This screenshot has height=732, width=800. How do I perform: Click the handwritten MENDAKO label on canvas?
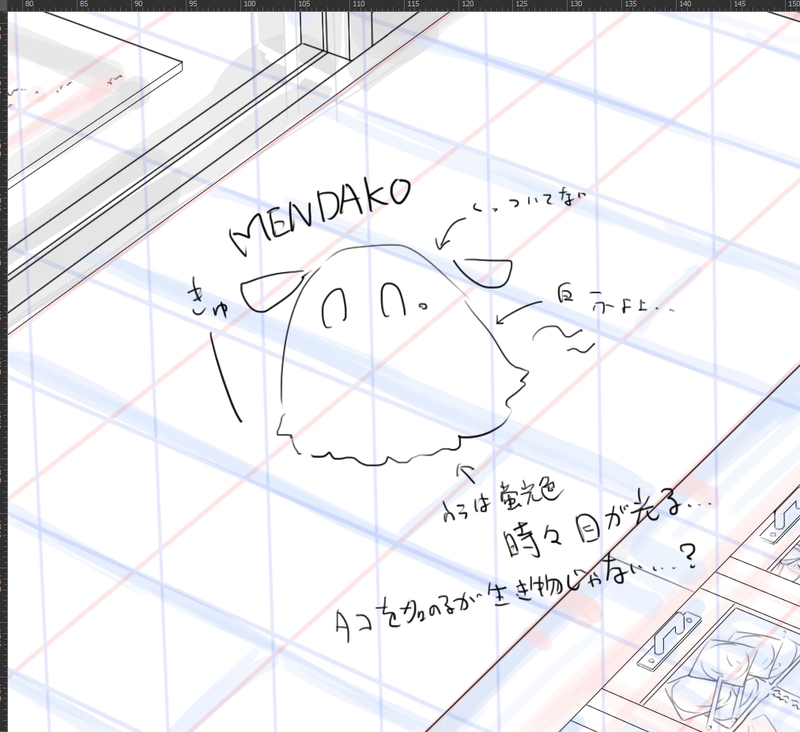320,216
